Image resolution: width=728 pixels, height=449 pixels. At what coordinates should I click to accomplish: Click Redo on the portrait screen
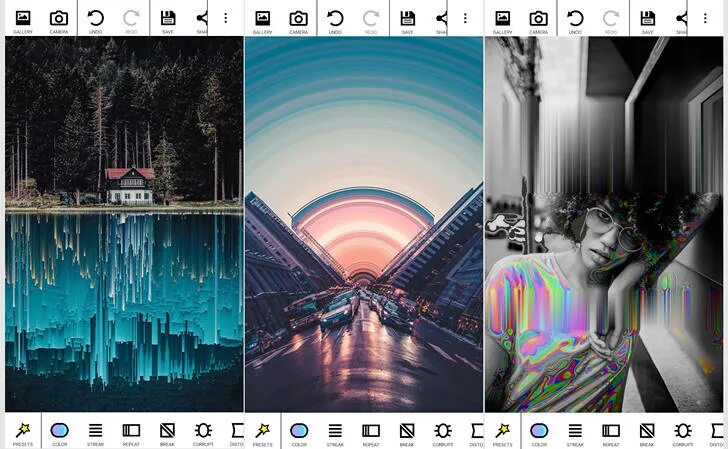click(611, 22)
